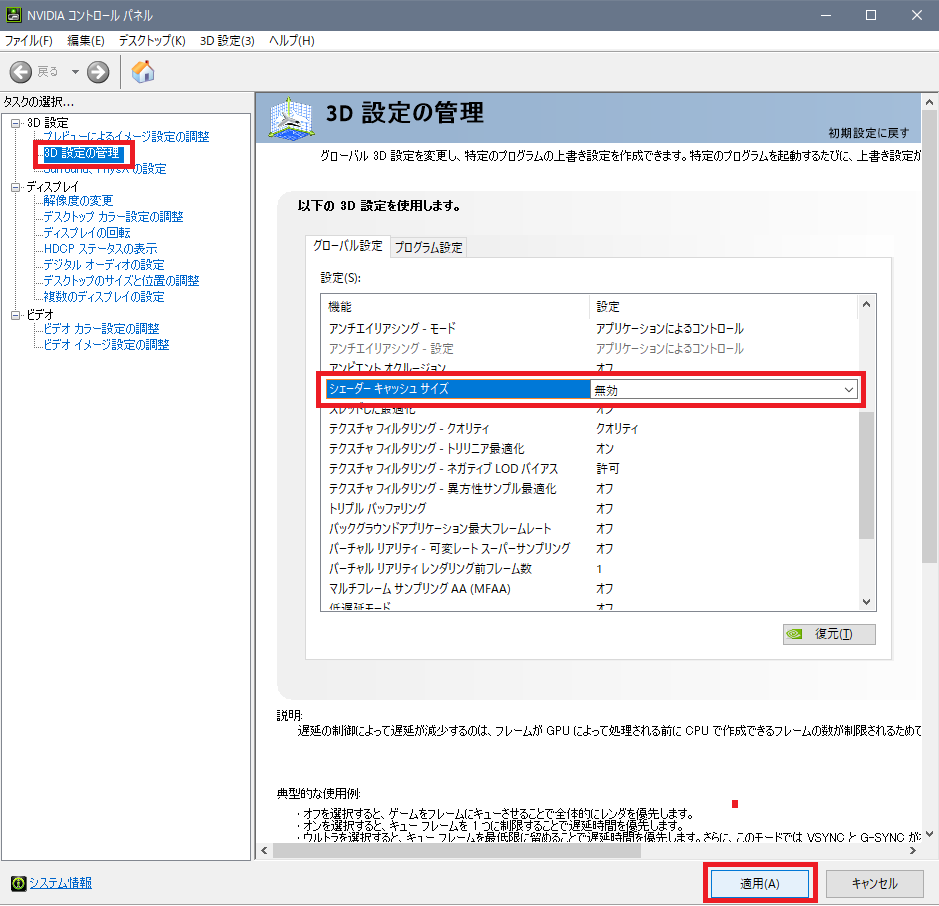Click the 機能 column header
The height and width of the screenshot is (906, 939).
coord(455,307)
